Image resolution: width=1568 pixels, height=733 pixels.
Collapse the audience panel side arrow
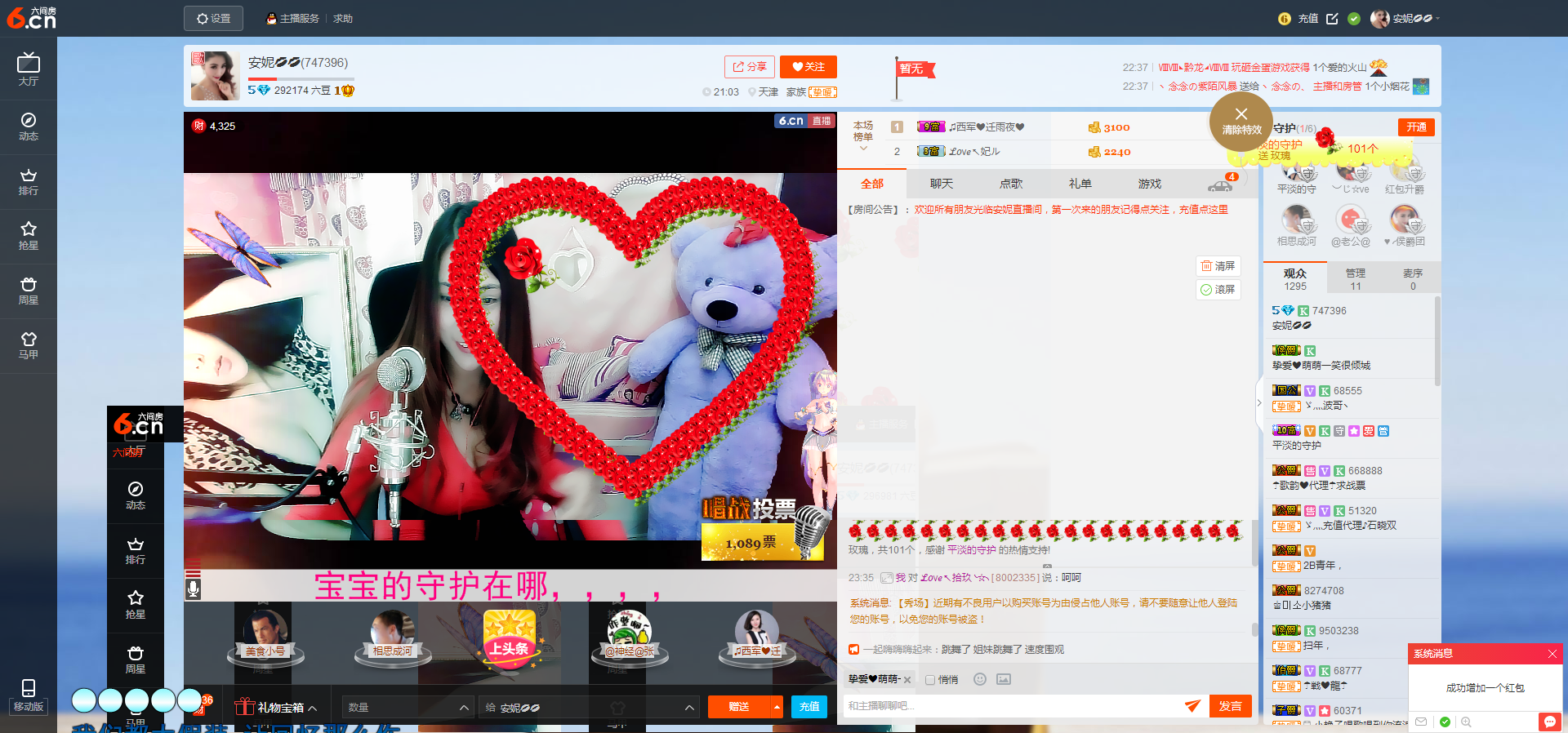pos(1258,403)
